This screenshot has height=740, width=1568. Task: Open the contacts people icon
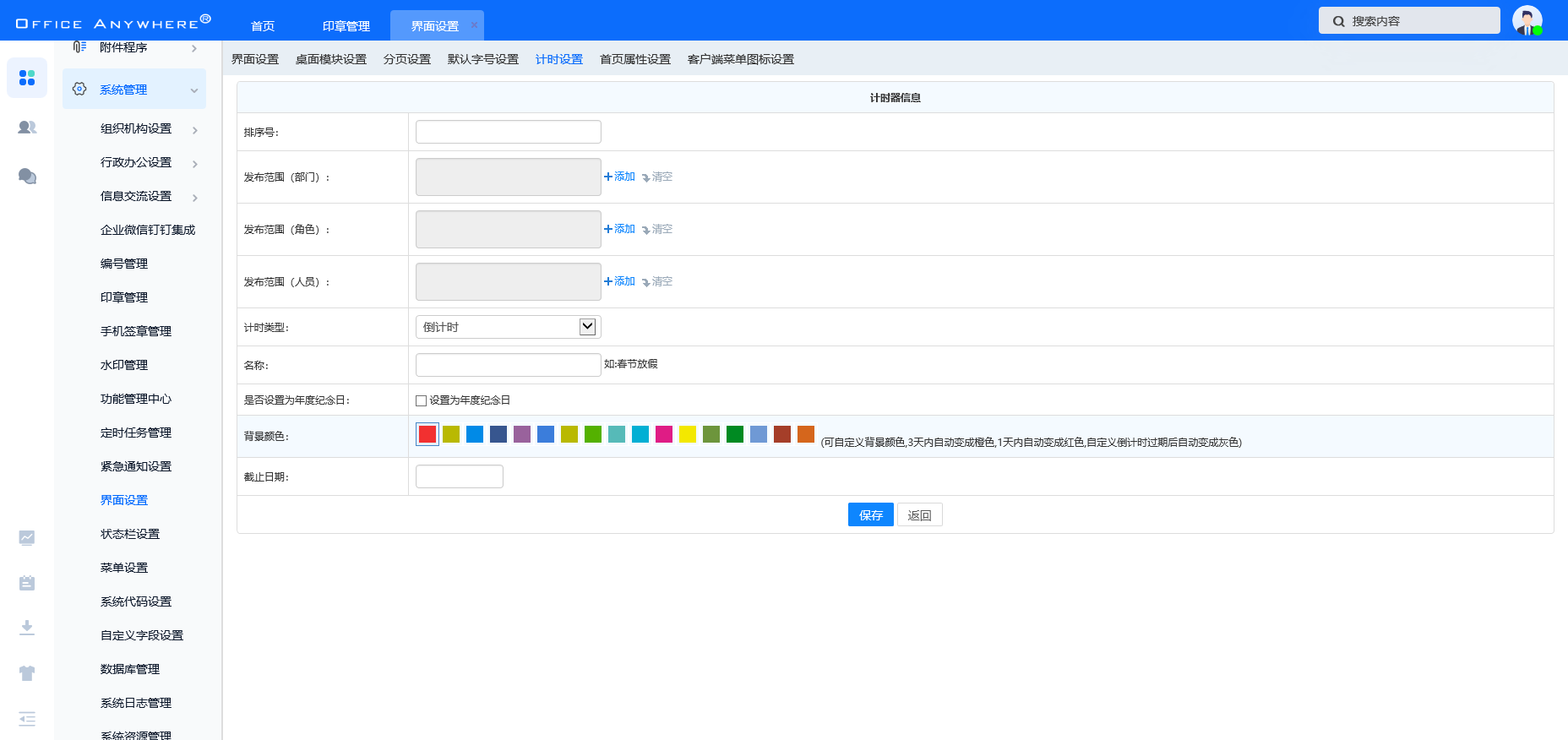[x=27, y=128]
